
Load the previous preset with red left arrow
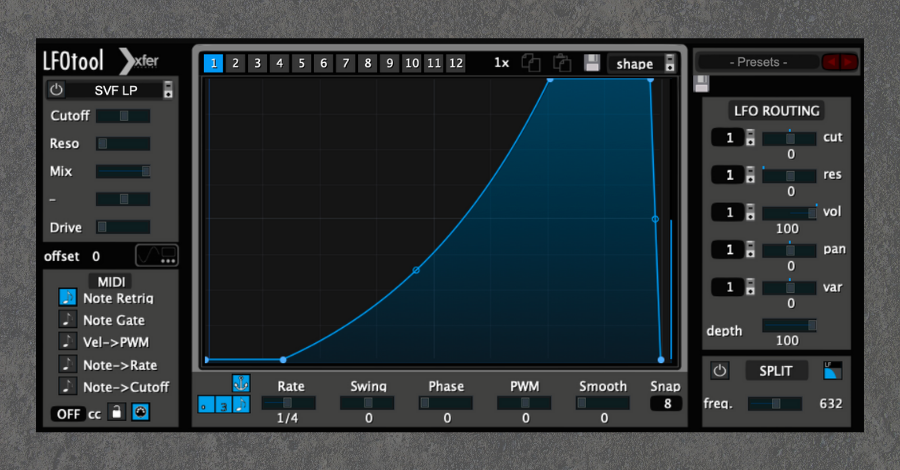coord(831,62)
